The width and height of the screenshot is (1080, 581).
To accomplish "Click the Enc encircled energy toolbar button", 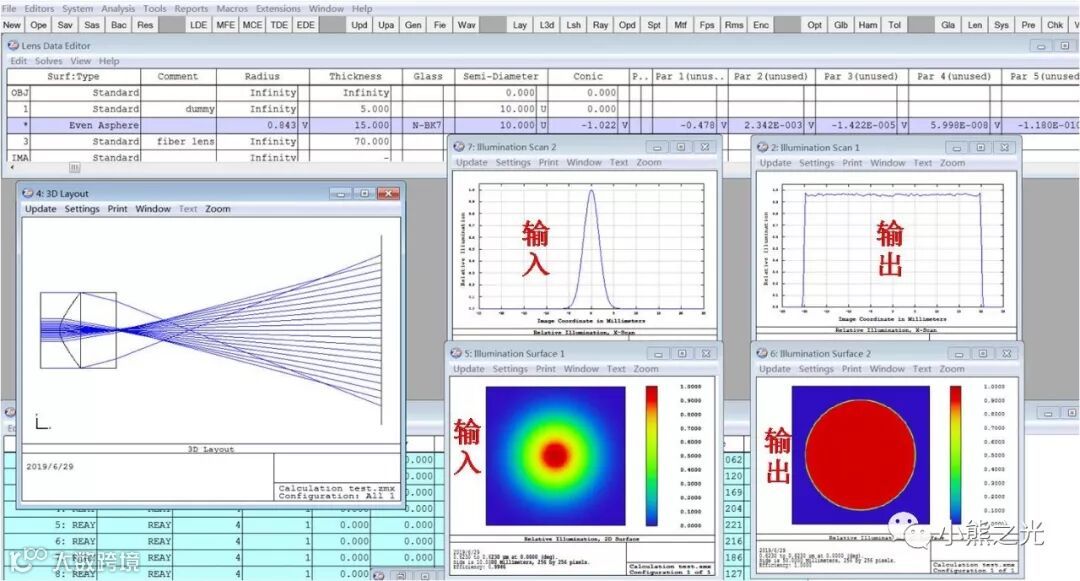I will tap(761, 25).
